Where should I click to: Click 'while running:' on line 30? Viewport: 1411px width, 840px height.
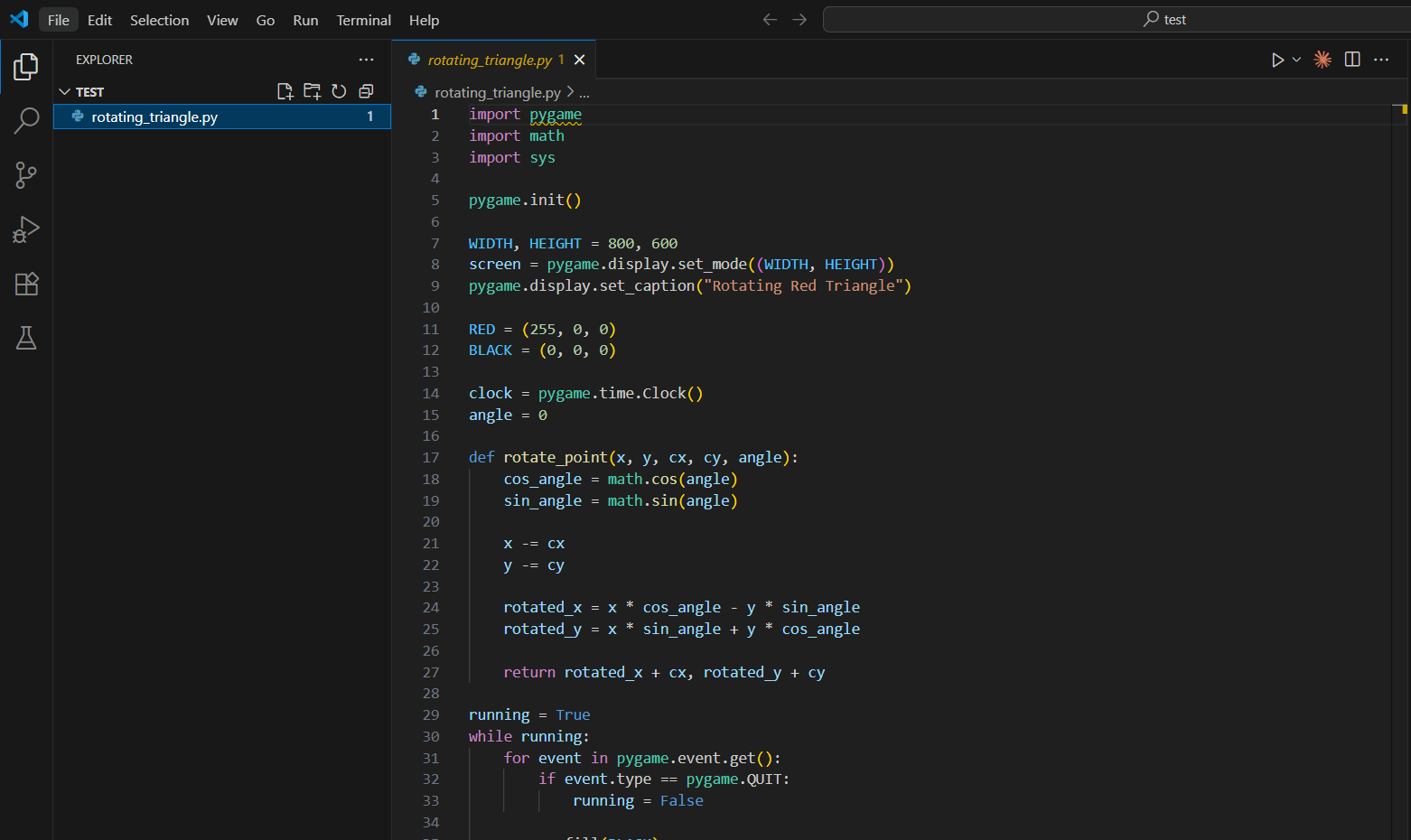528,737
